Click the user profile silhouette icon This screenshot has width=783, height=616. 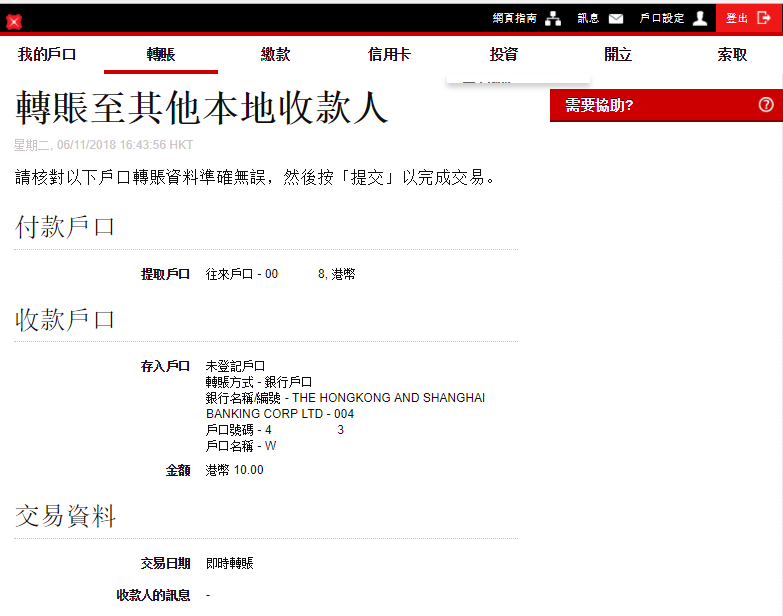pos(700,18)
